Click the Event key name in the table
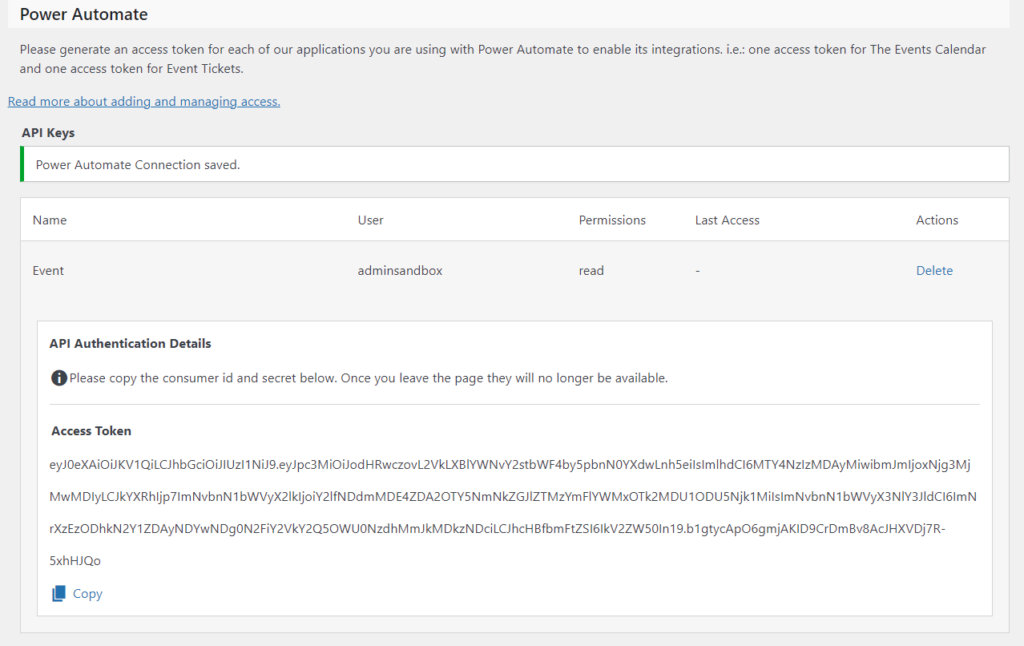 [x=48, y=270]
